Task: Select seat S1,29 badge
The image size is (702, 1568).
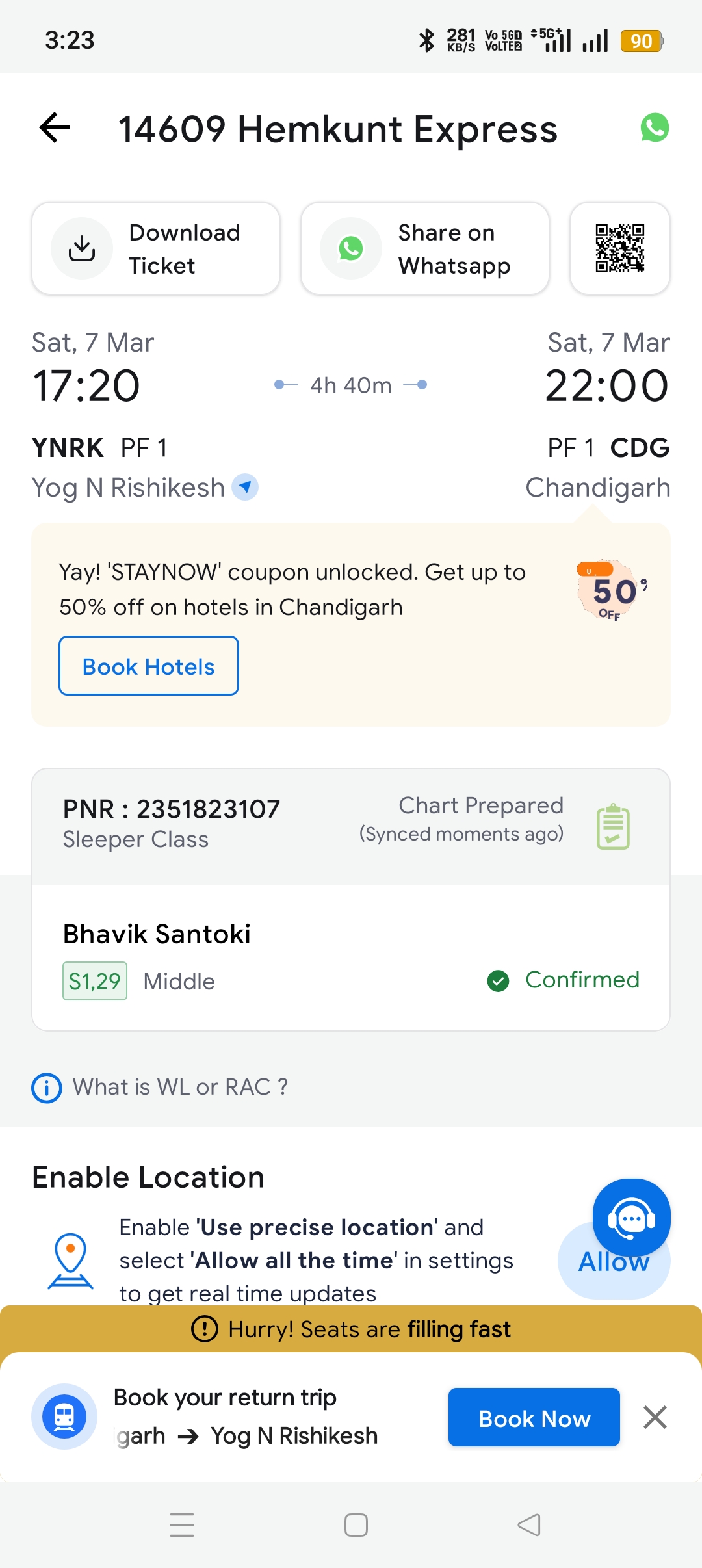Action: coord(95,981)
